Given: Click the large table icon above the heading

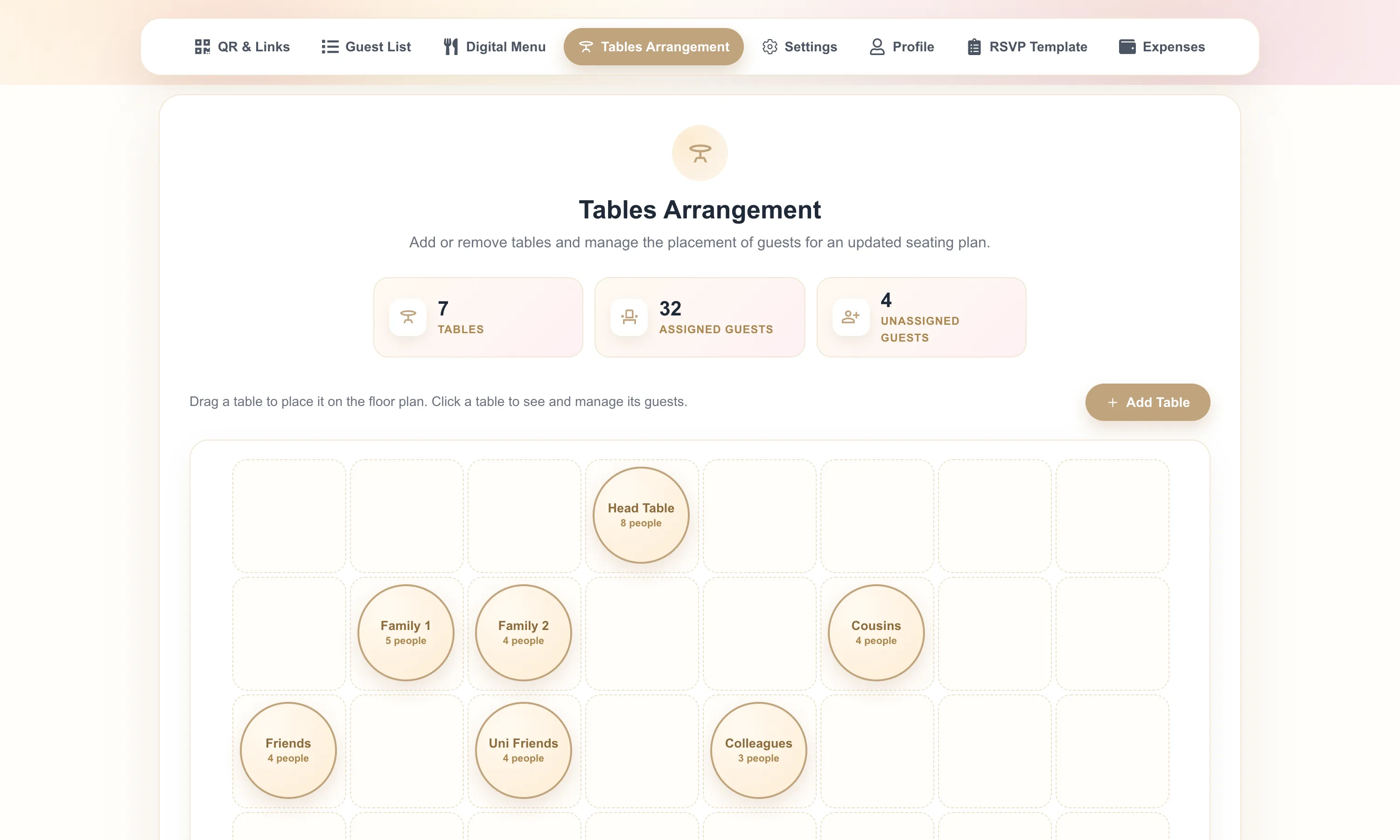Looking at the screenshot, I should [700, 153].
